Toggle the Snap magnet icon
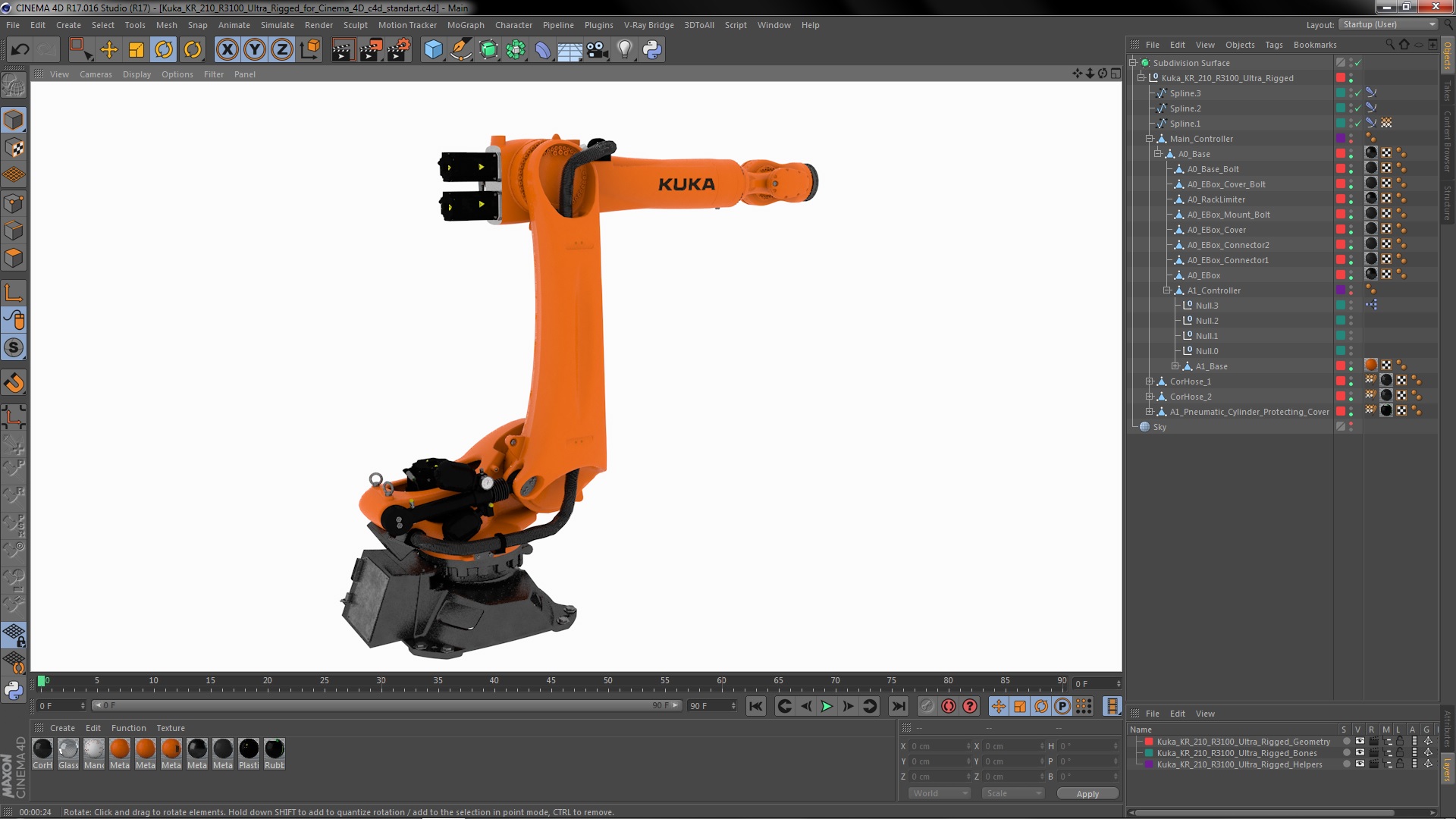The width and height of the screenshot is (1456, 819). 14,383
